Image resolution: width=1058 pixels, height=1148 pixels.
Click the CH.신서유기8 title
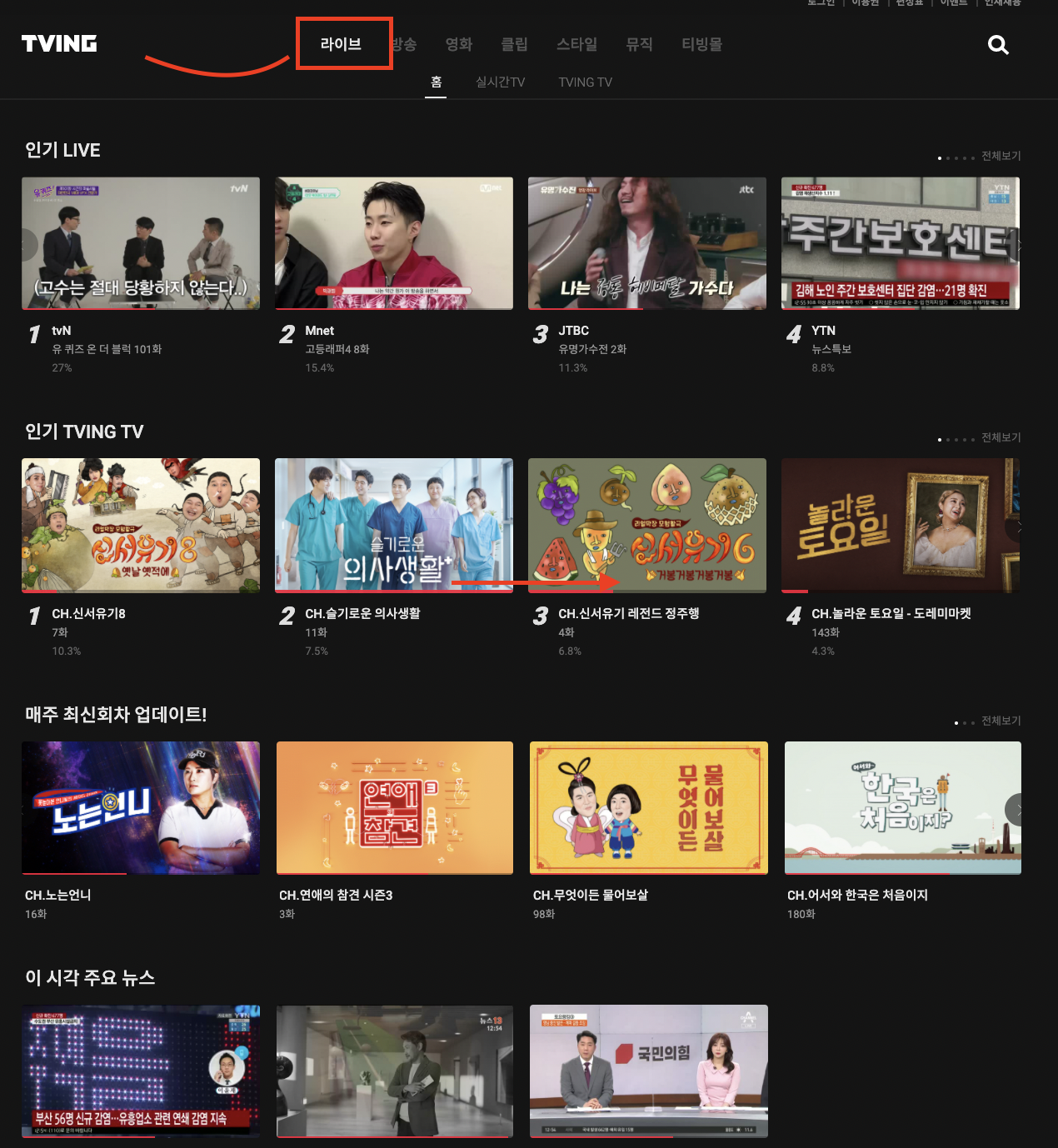pos(88,613)
